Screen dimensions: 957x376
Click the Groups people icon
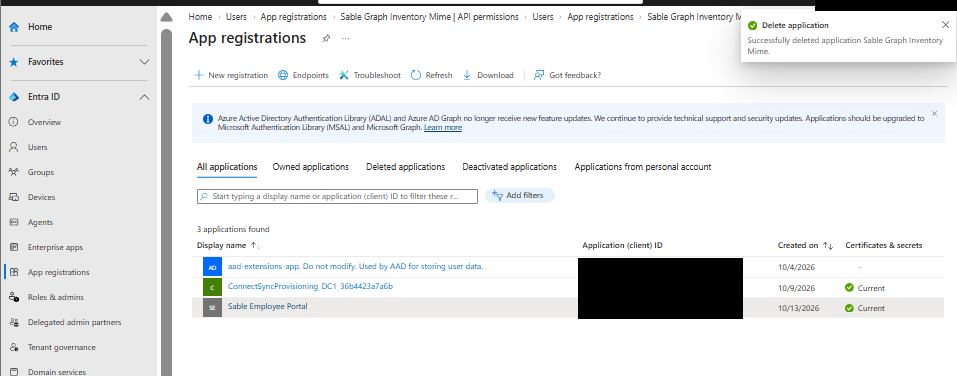[13, 172]
